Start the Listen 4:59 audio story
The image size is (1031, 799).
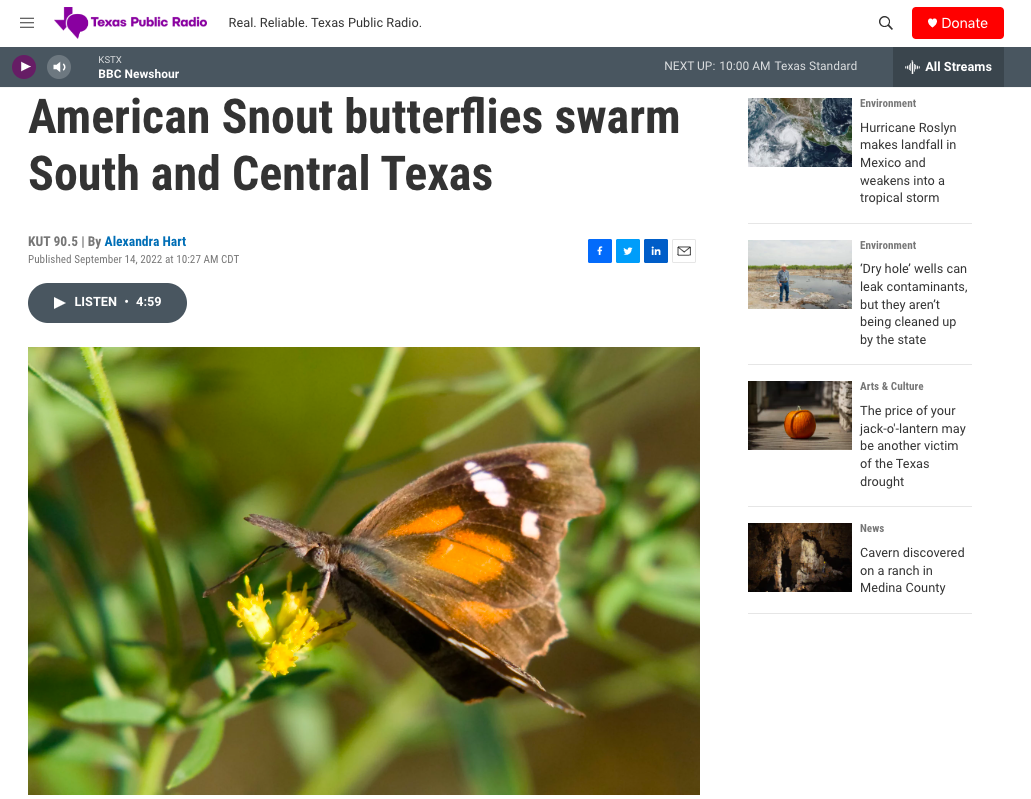click(x=107, y=303)
